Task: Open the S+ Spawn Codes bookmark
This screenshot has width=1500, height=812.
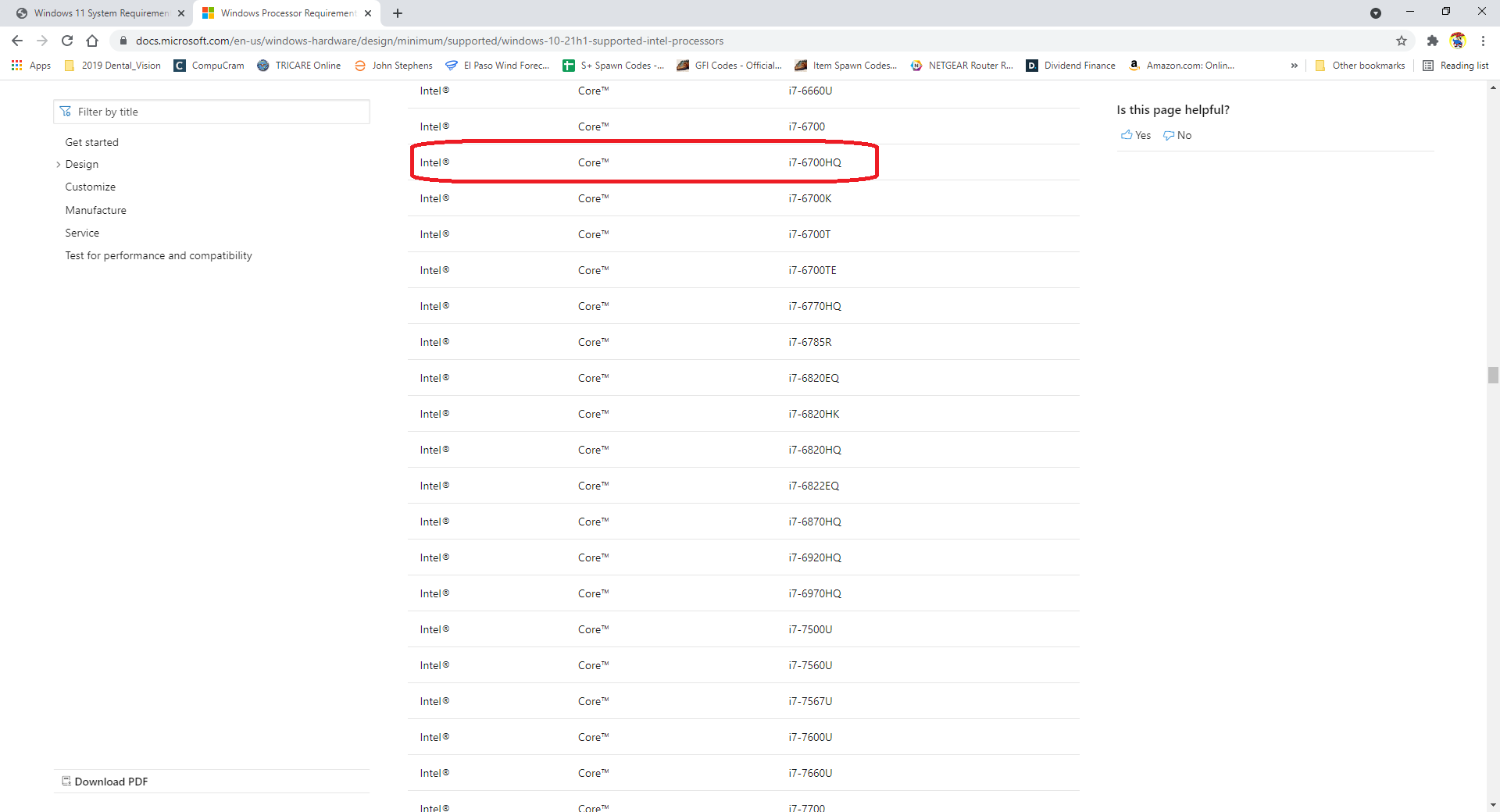Action: (x=613, y=66)
